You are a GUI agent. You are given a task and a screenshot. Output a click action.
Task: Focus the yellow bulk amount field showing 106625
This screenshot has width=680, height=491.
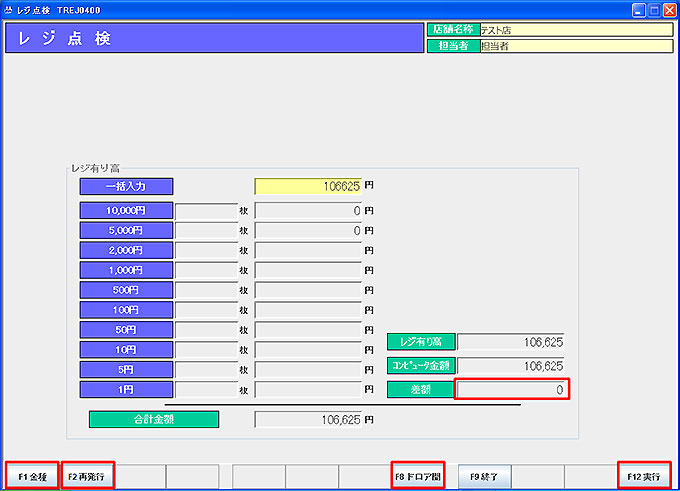(x=308, y=186)
